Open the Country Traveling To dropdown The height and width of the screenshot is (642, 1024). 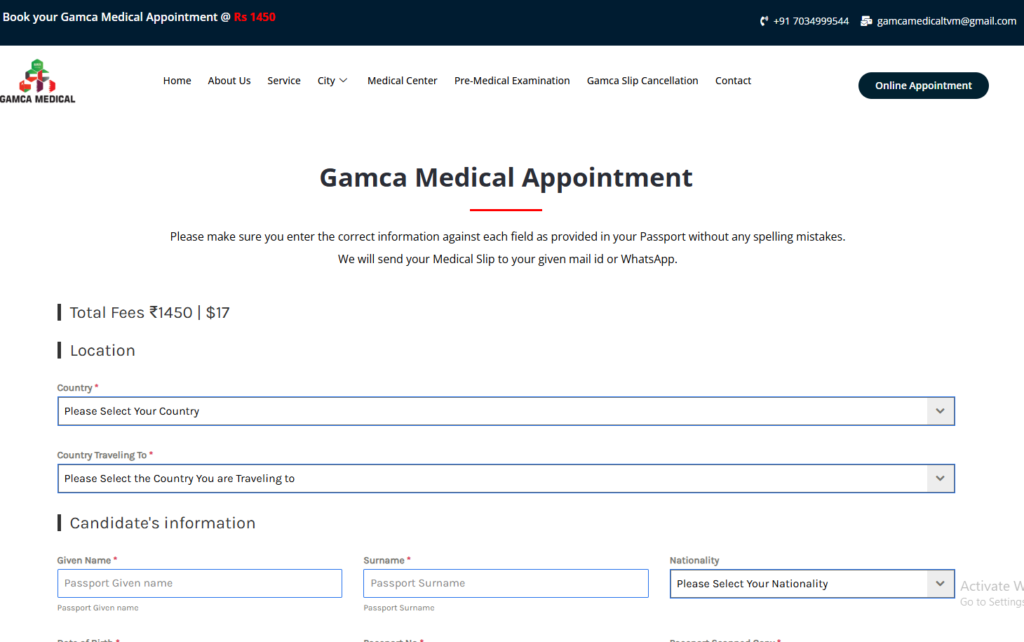tap(490, 478)
